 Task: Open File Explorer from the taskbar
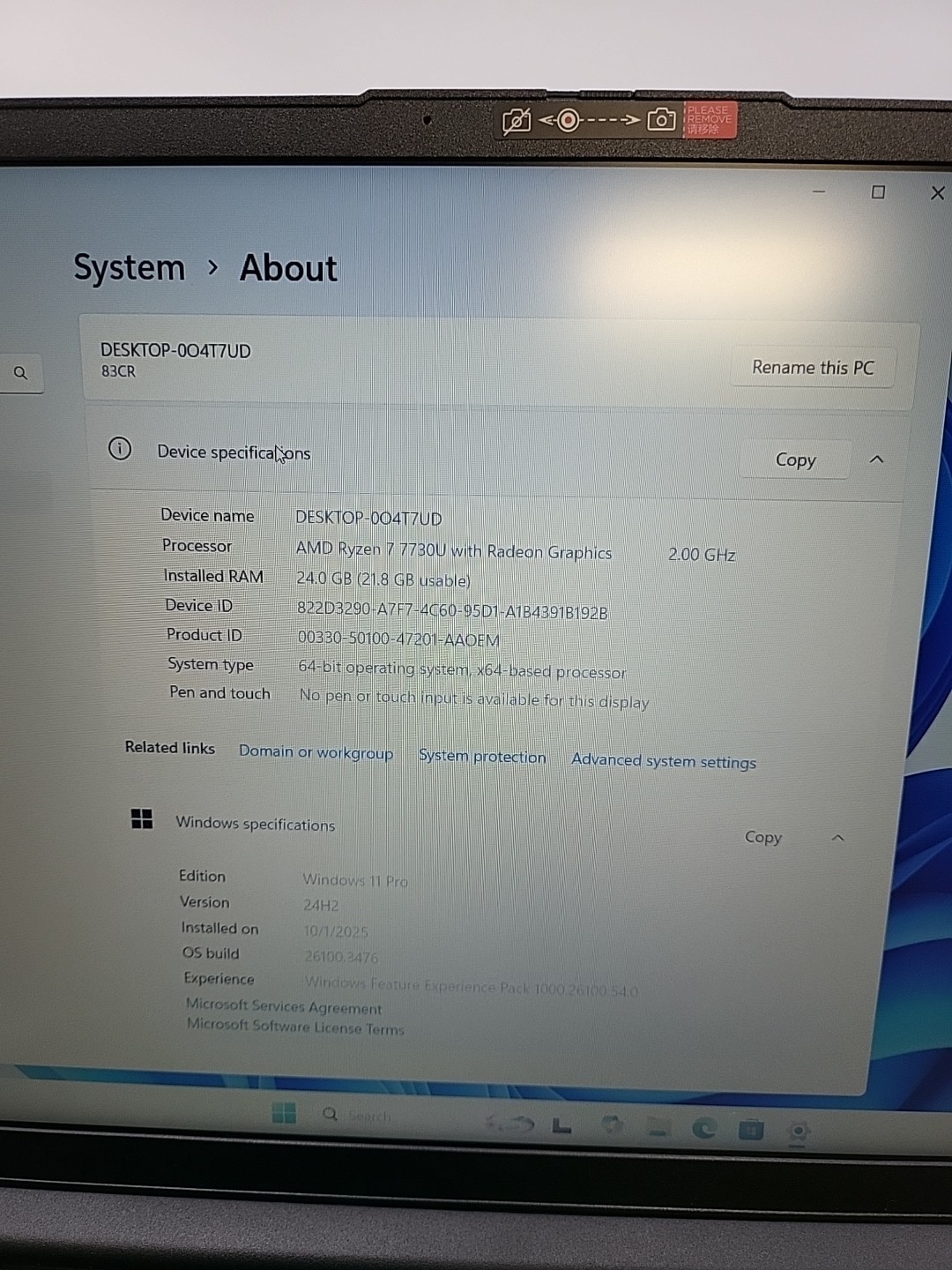657,1126
